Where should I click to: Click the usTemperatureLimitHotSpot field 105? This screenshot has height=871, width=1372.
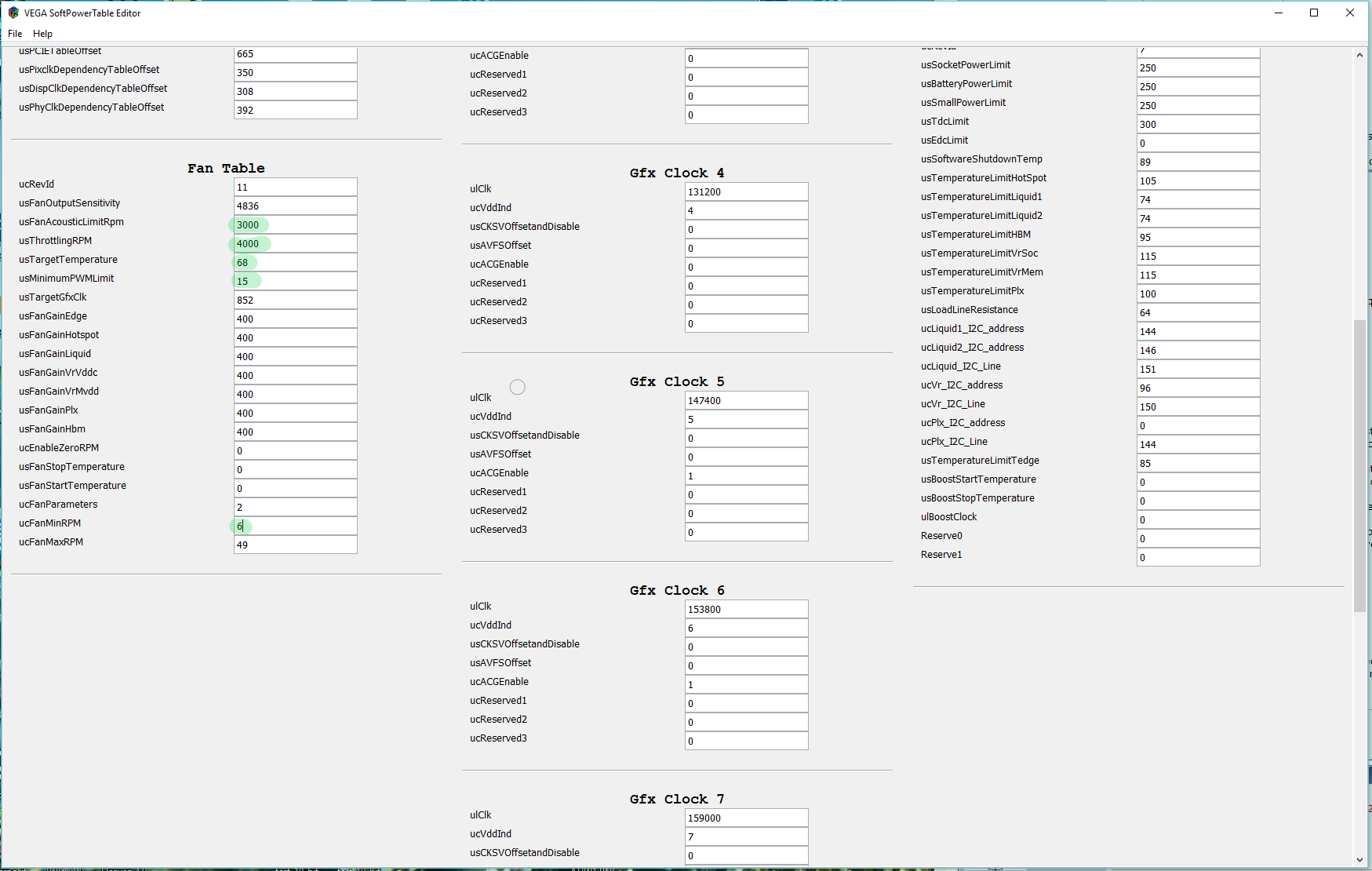click(x=1199, y=180)
